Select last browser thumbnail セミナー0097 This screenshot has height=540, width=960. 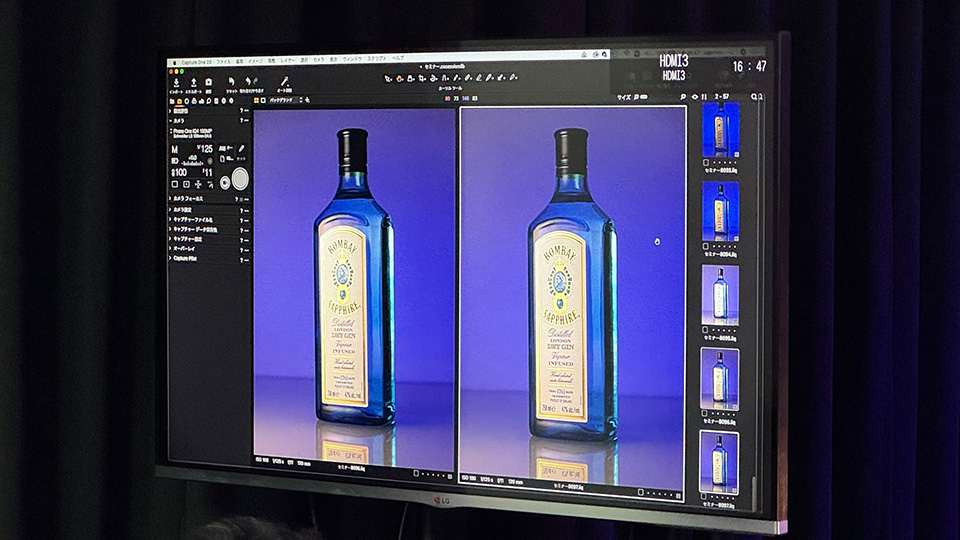click(x=719, y=463)
